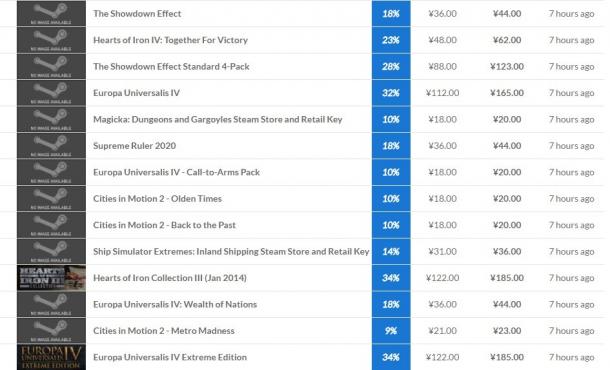Open Cities in Motion 2 - Back to the Past

(164, 225)
